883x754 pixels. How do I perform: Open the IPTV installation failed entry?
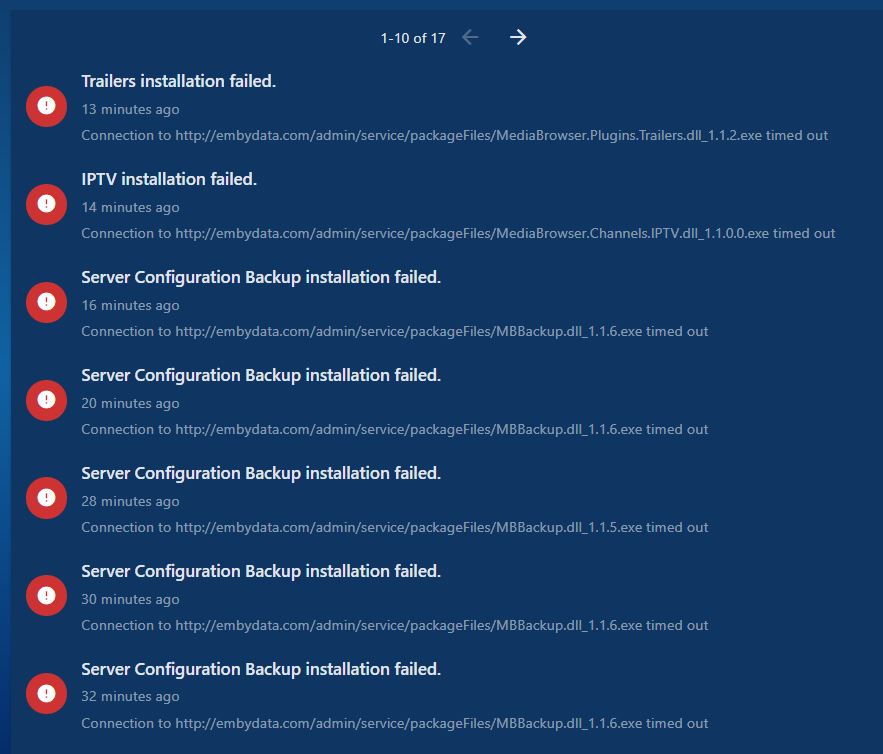click(169, 180)
